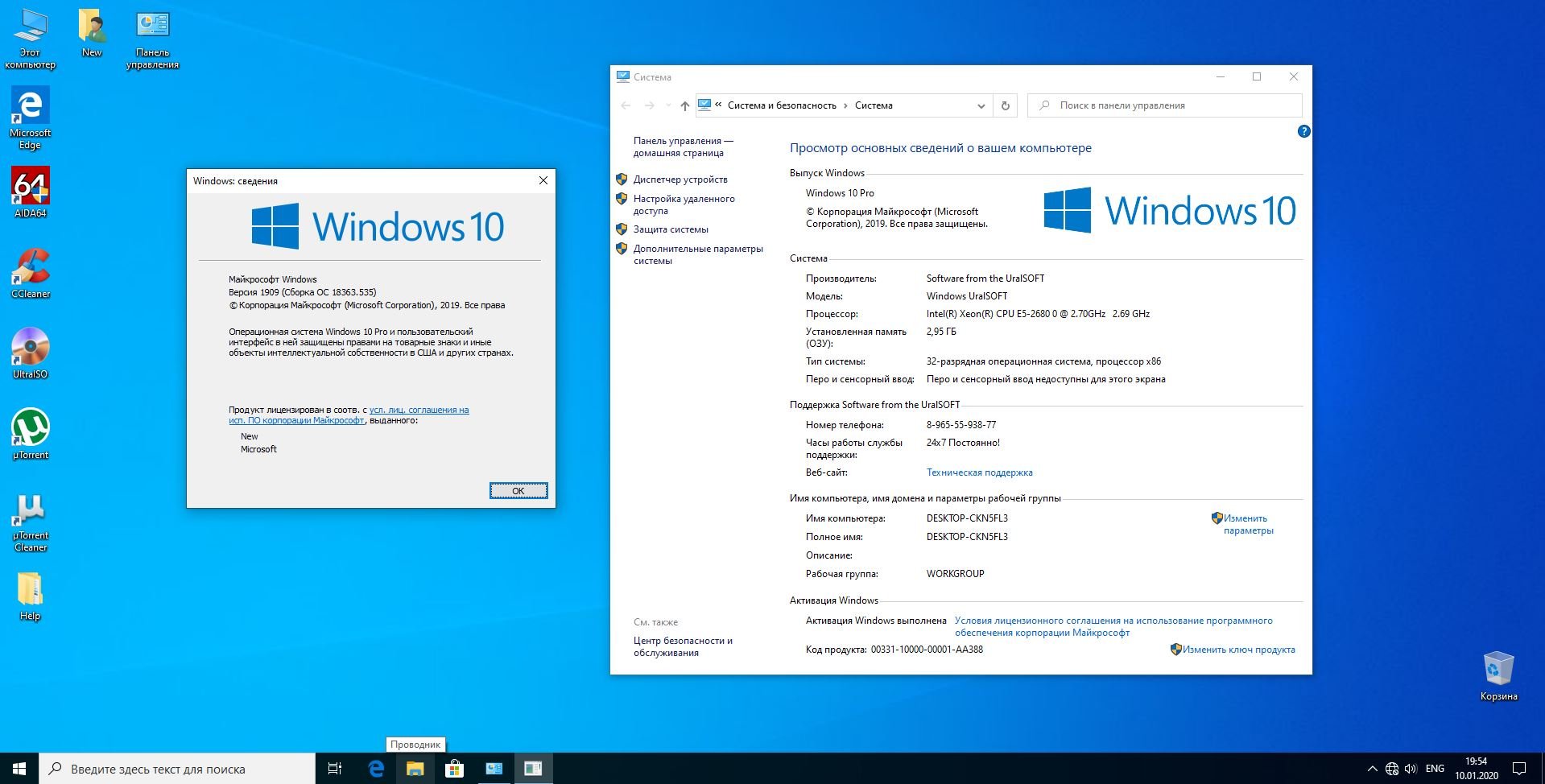Select the New user folder icon

[92, 34]
